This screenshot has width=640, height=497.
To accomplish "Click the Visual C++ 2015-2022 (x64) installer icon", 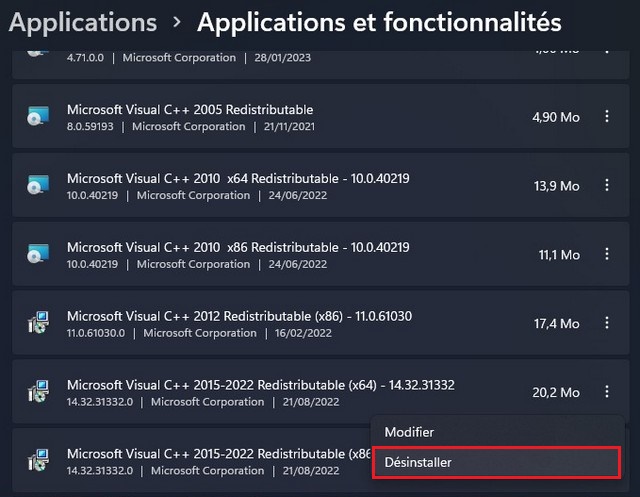I will click(x=38, y=392).
